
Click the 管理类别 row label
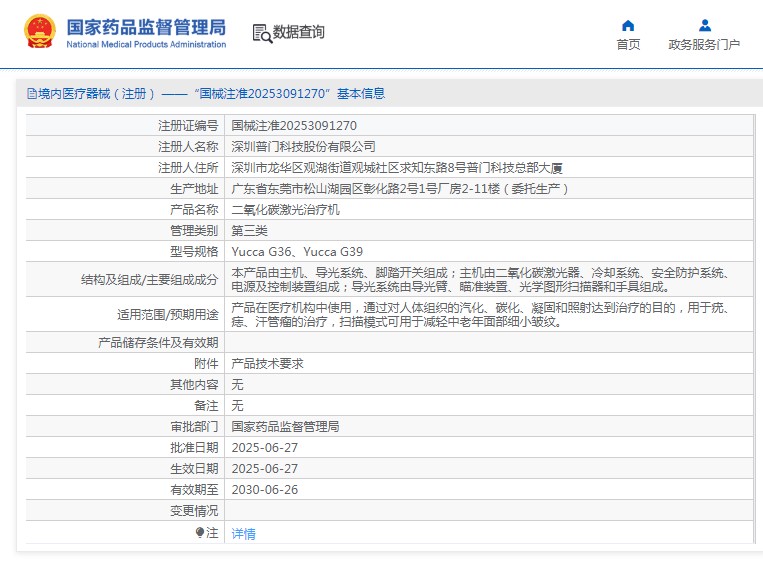pos(194,231)
